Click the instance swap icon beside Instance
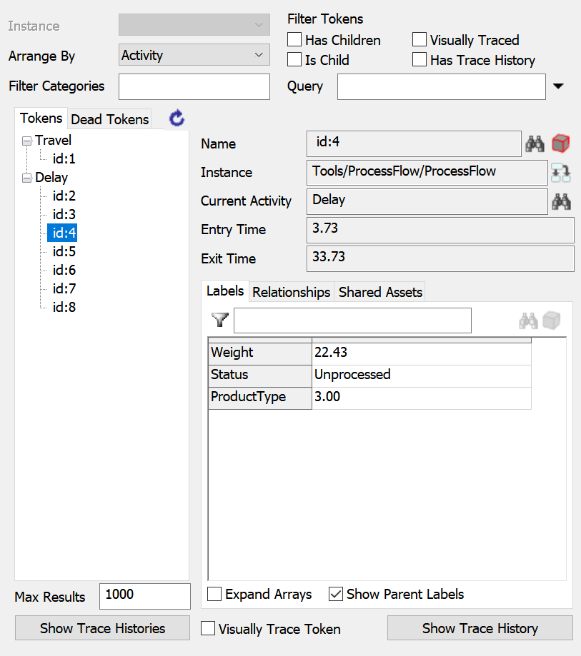The height and width of the screenshot is (656, 581). pos(561,173)
